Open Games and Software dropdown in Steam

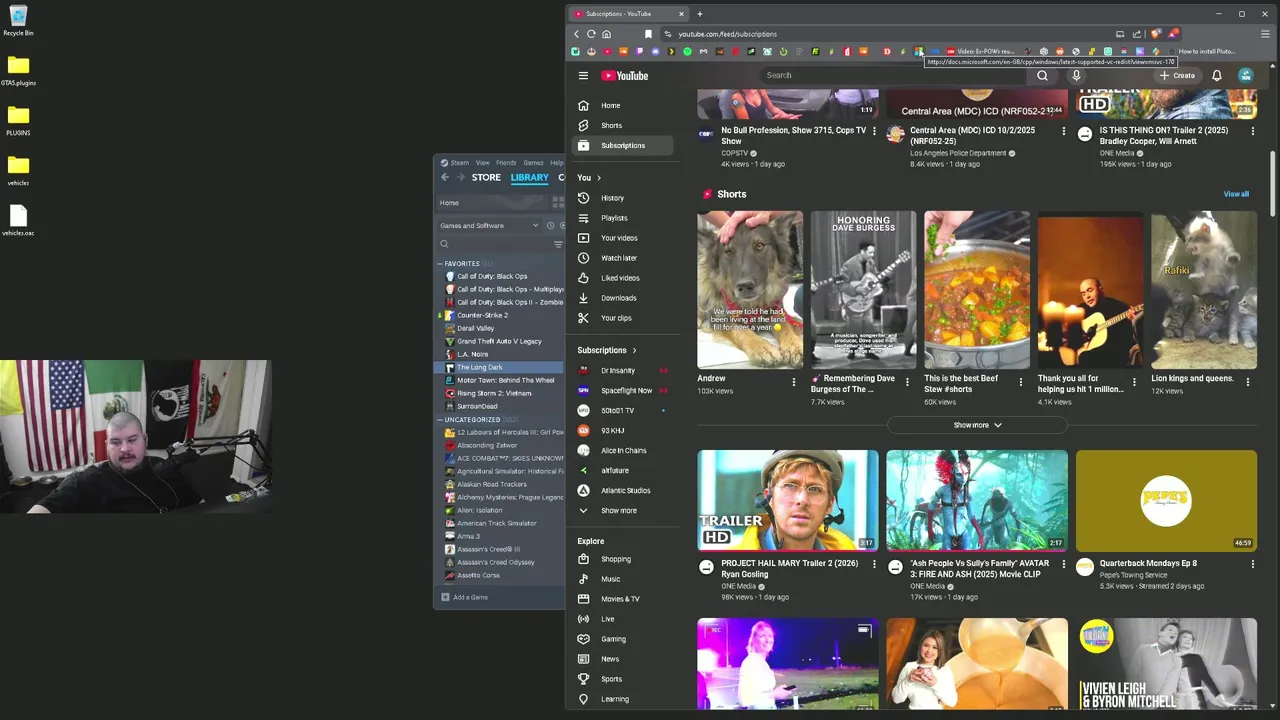pyautogui.click(x=489, y=225)
